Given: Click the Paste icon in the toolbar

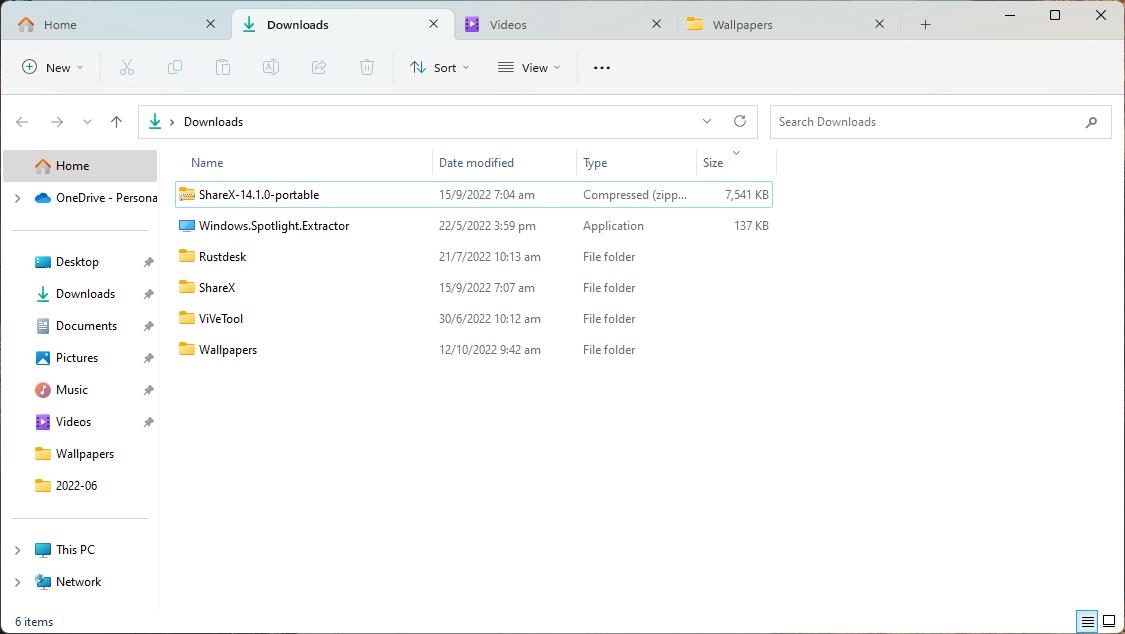Looking at the screenshot, I should [x=222, y=67].
